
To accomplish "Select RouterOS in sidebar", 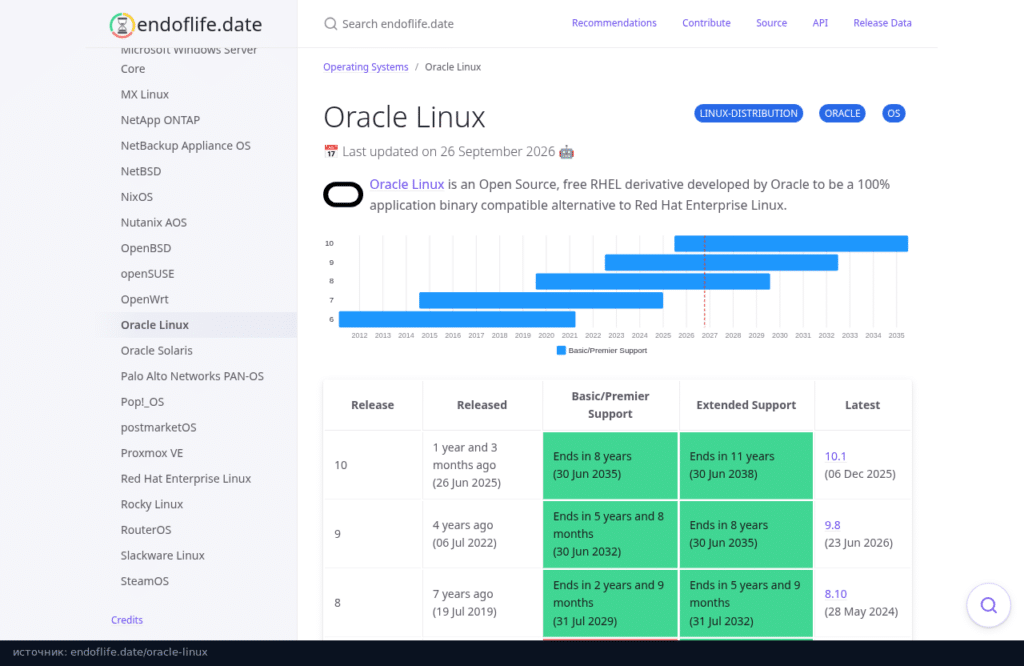I will click(x=146, y=530).
